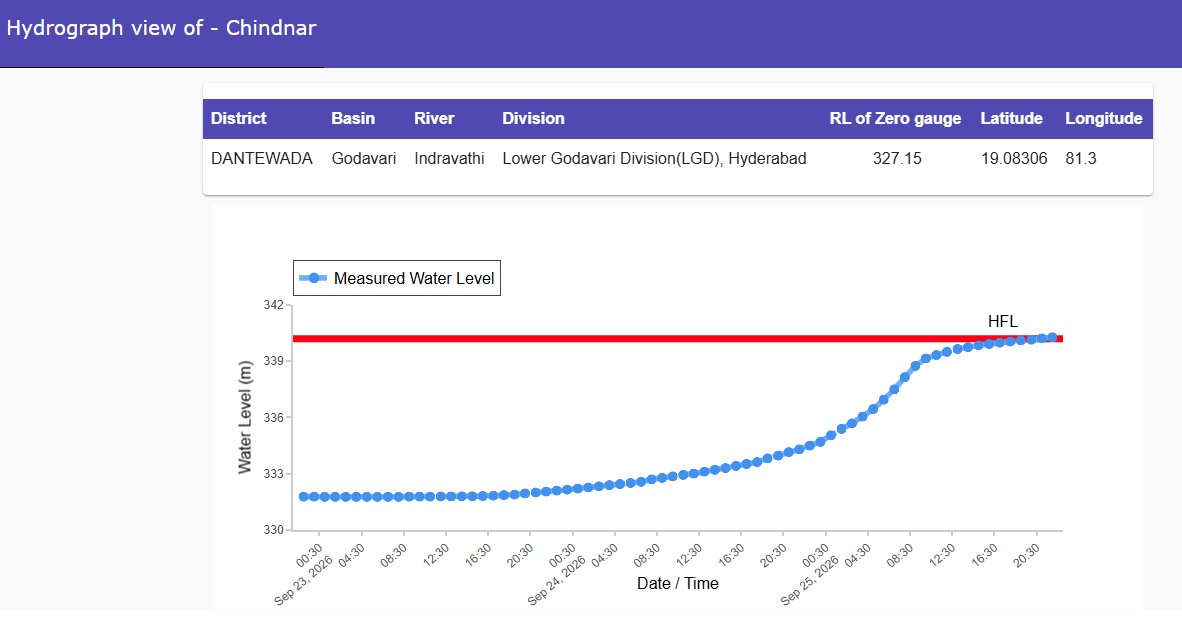Click the 330 y-axis tick label
The image size is (1182, 637).
pos(273,530)
